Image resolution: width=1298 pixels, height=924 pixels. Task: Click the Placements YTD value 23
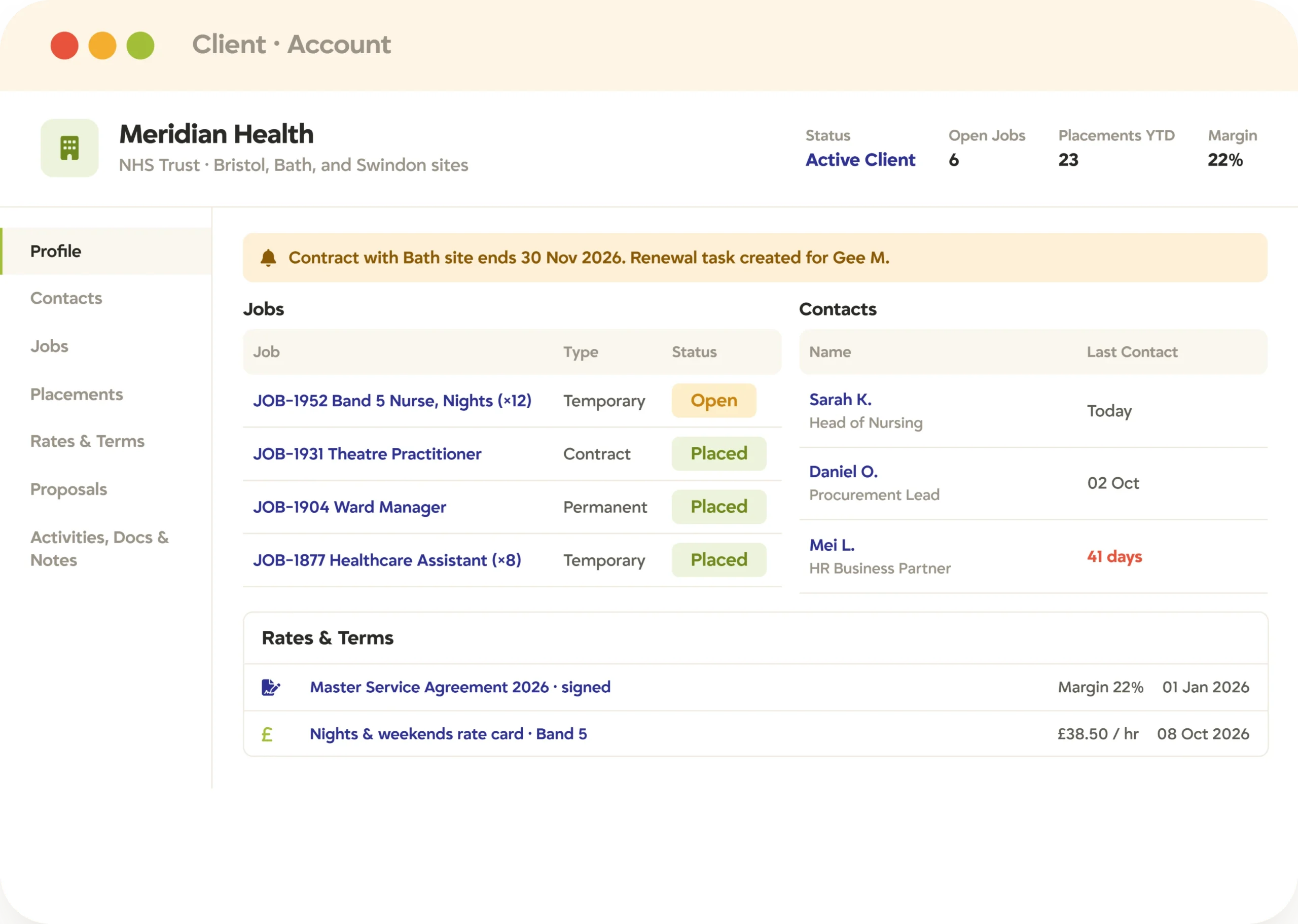(1068, 160)
